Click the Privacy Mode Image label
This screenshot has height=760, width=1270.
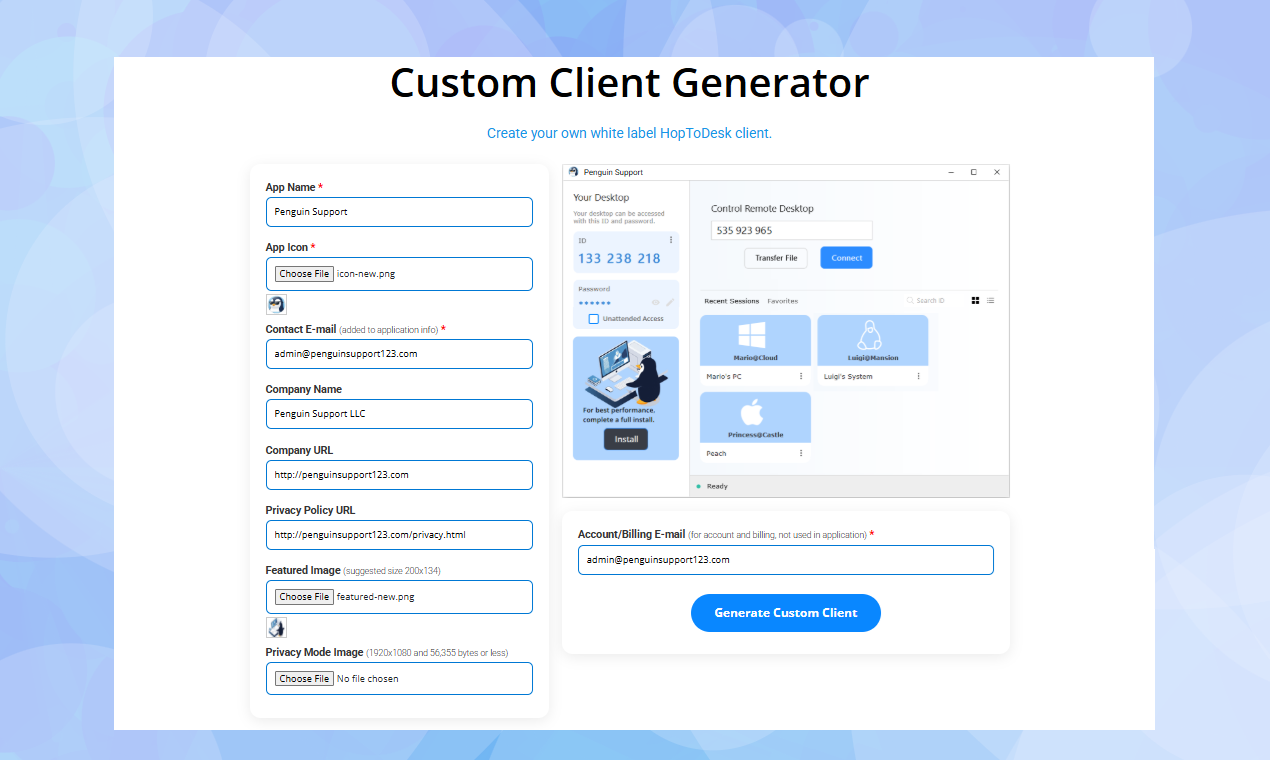(314, 652)
